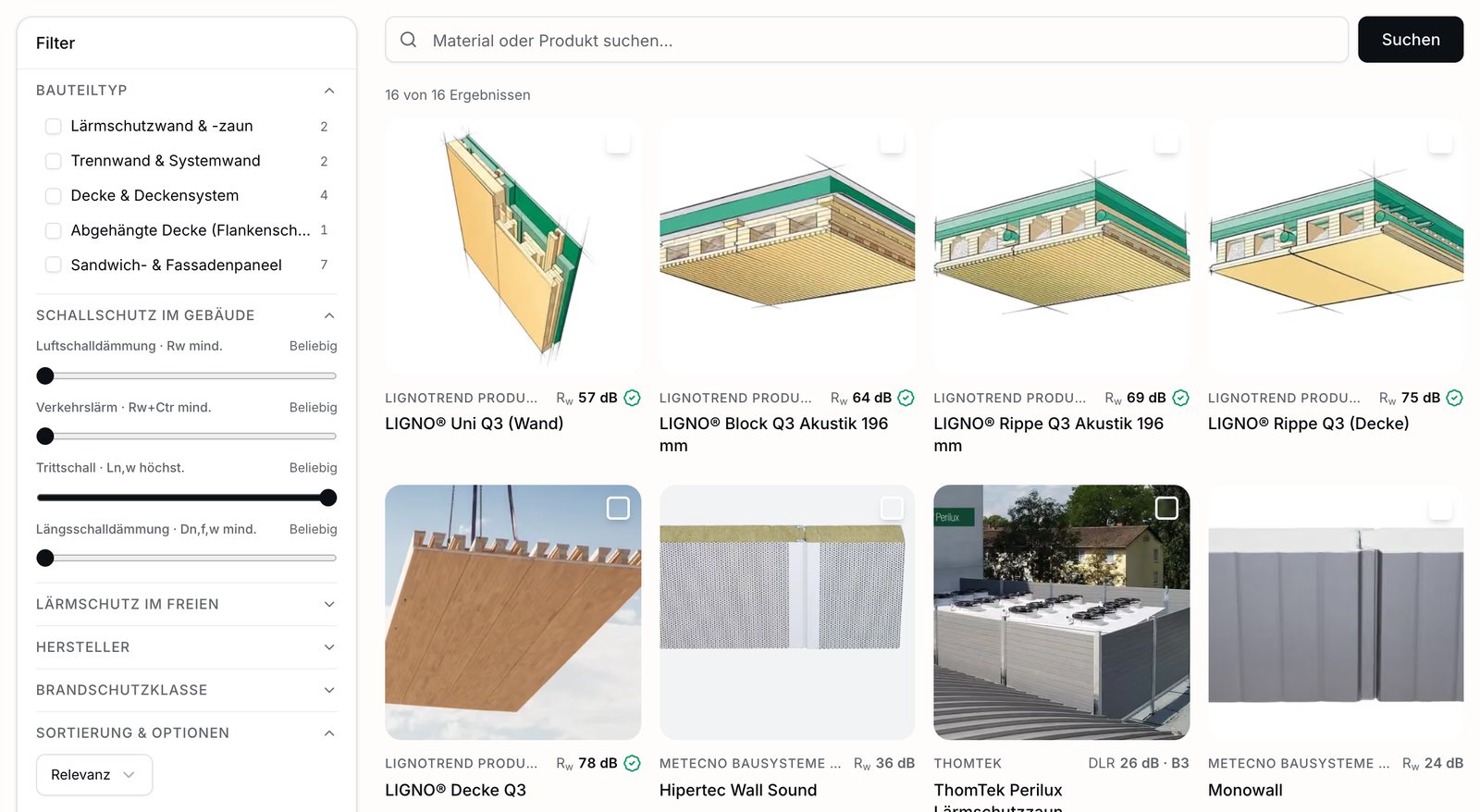Viewport: 1480px width, 812px height.
Task: Open LIGNO® Block Q3 Akustik 196 mm
Action: click(x=773, y=435)
